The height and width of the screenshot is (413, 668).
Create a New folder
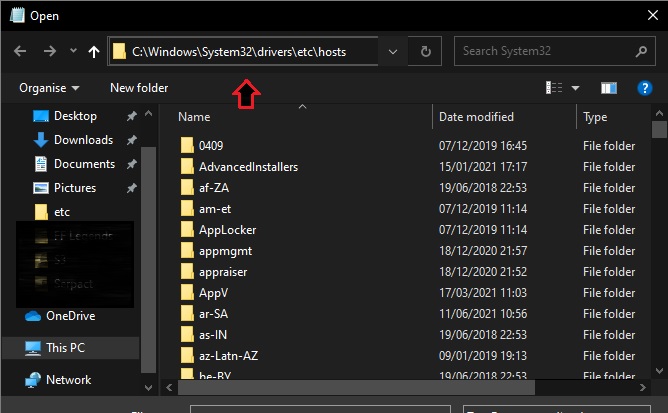[x=139, y=88]
